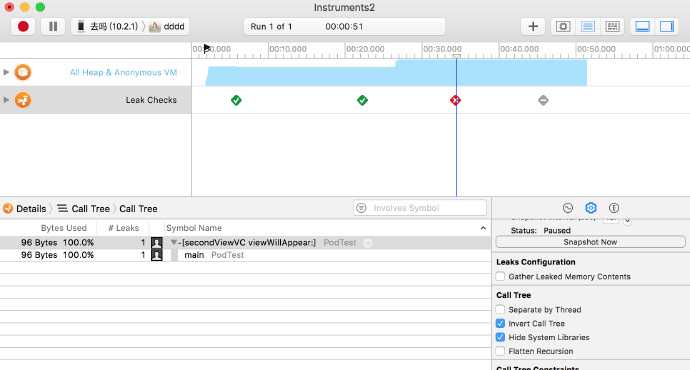The image size is (690, 370).
Task: Expand the All Heap & Anonymous VM track
Action: point(6,72)
